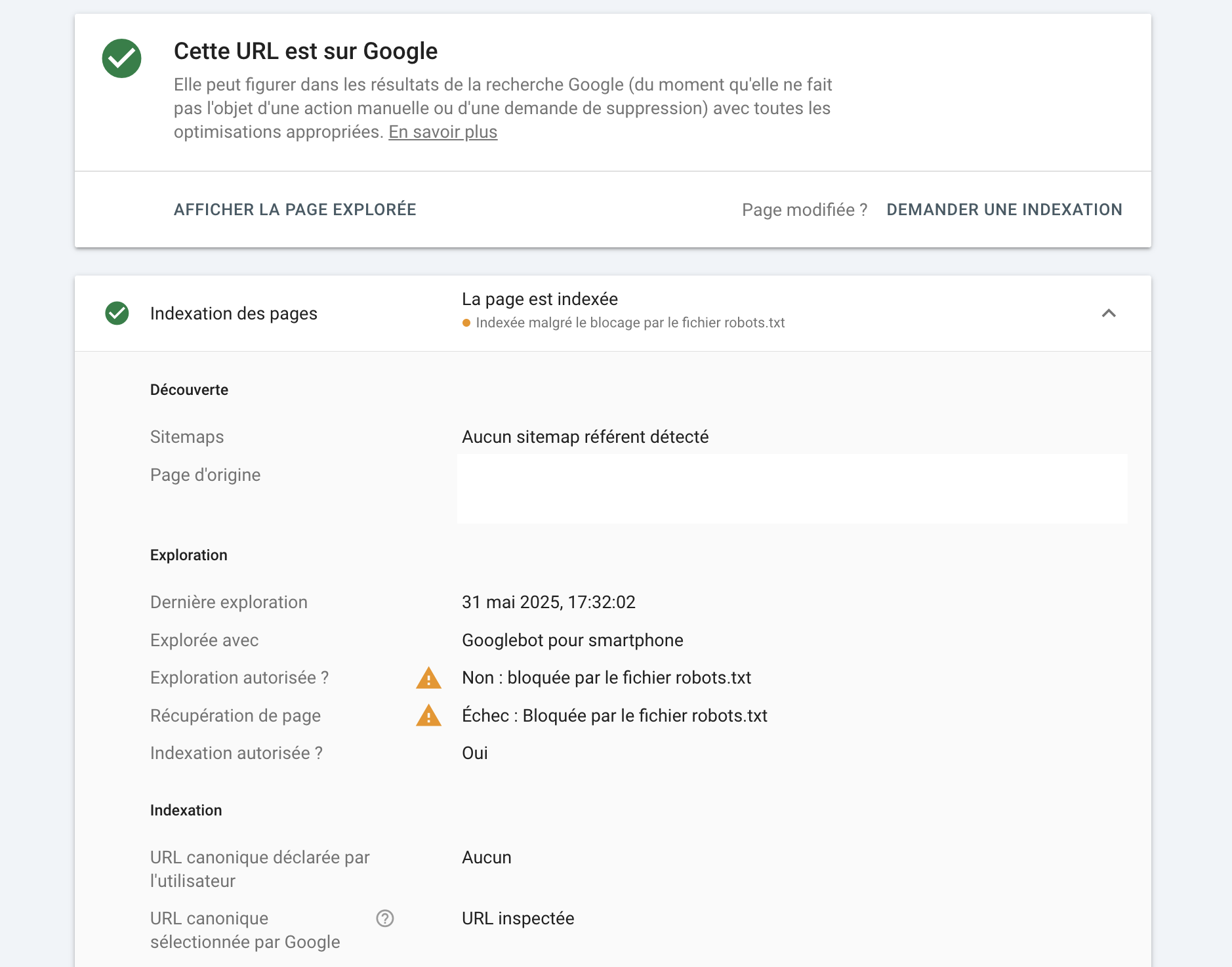Viewport: 1232px width, 967px height.
Task: Click the large green checkmark status icon
Action: (x=121, y=58)
